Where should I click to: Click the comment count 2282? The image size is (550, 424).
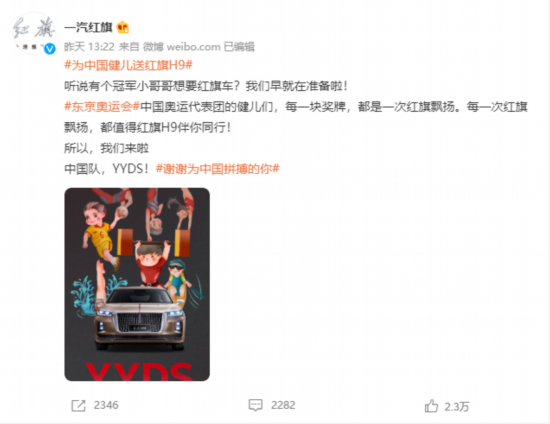[283, 405]
